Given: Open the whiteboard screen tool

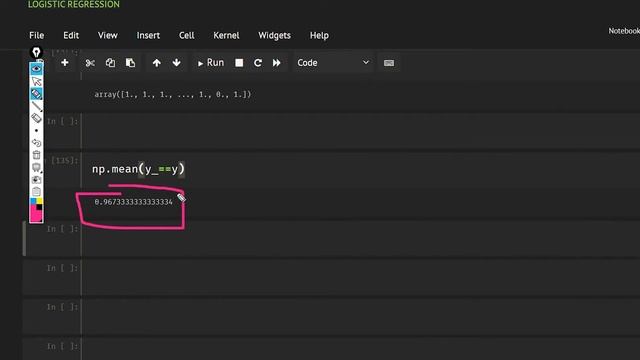Looking at the screenshot, I should 36,167.
